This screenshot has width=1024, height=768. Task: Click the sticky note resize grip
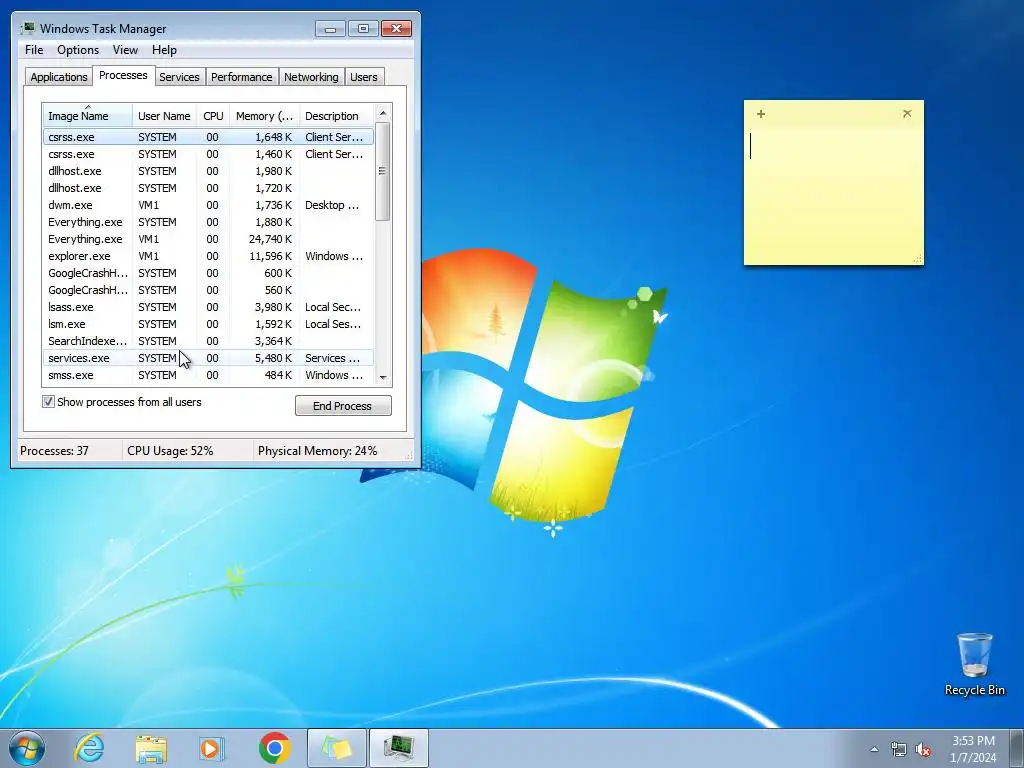point(918,259)
